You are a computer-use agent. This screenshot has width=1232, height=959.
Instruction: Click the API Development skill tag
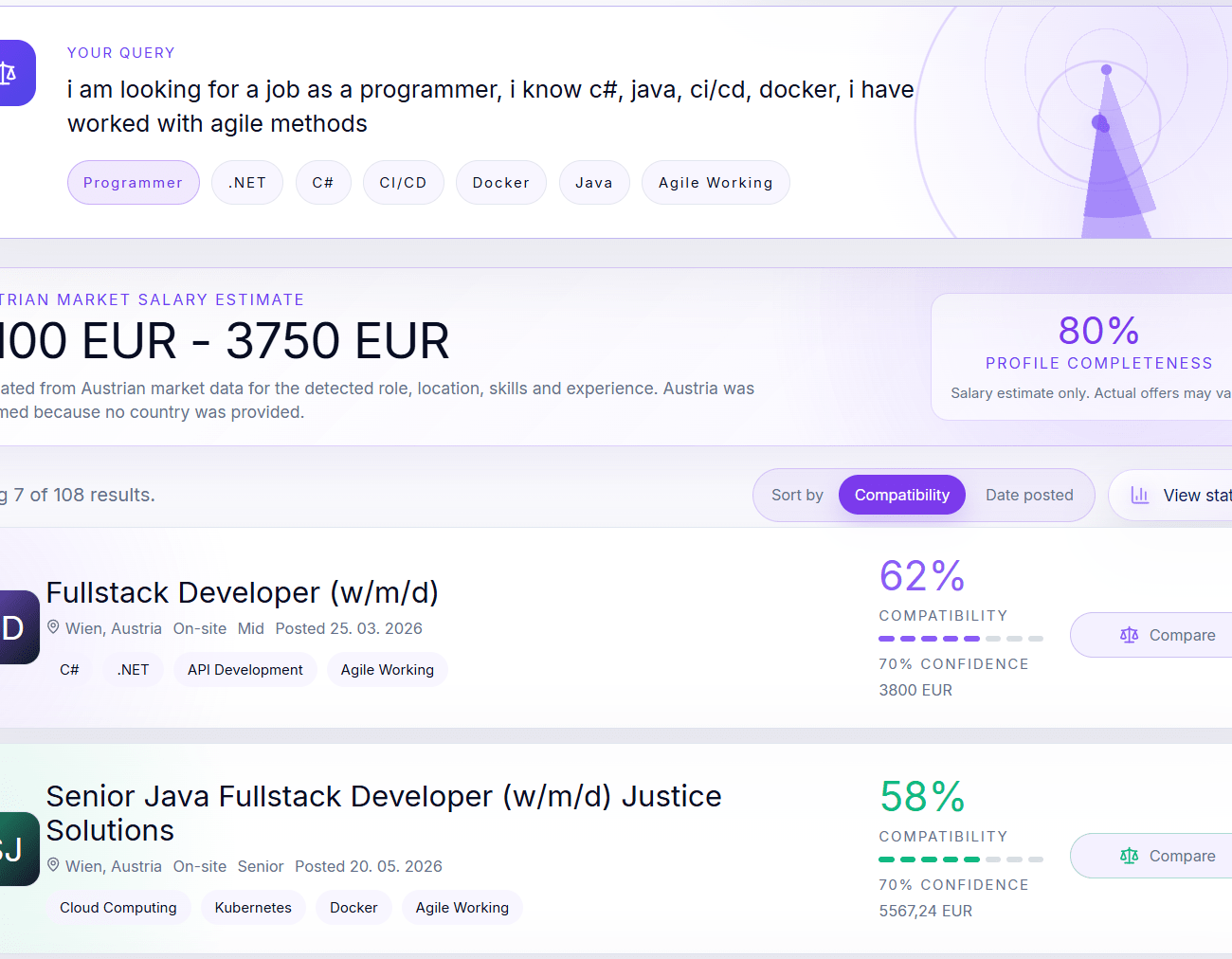click(x=245, y=669)
